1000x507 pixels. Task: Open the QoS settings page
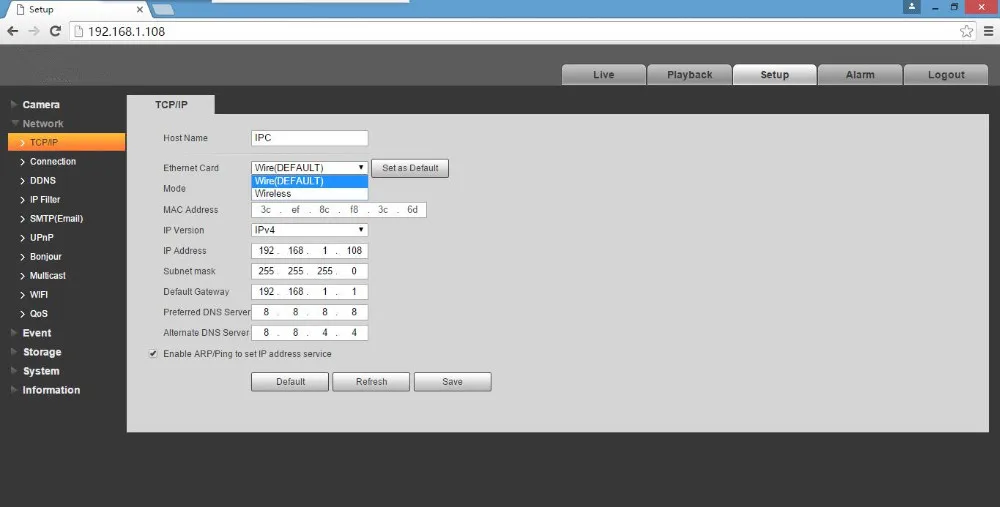click(x=38, y=314)
